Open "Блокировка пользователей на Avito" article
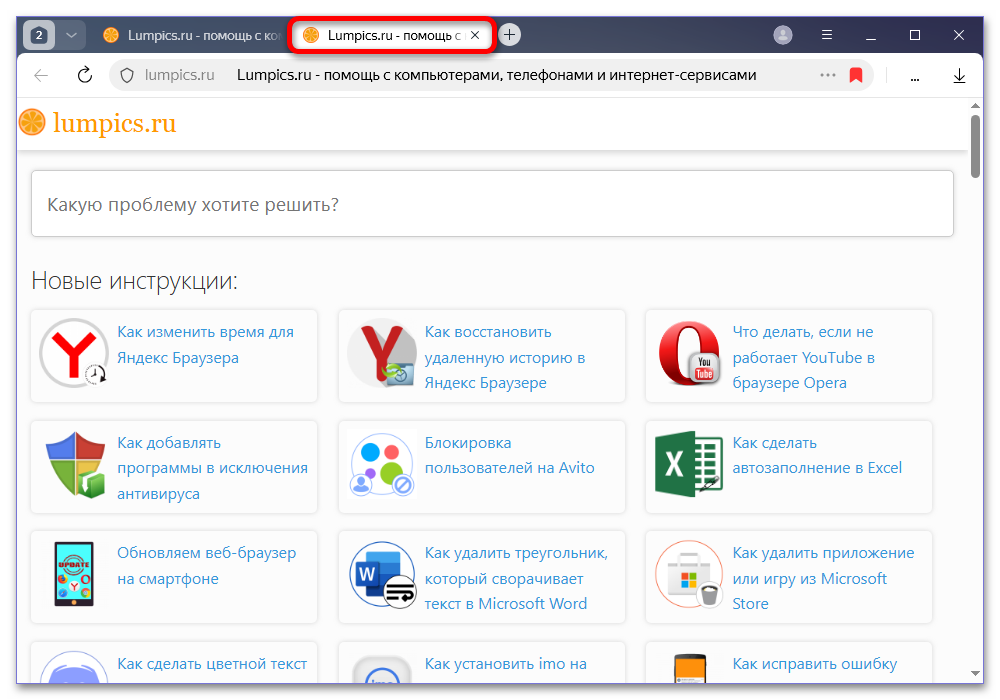Screen dimensions: 1000x700 (x=510, y=455)
